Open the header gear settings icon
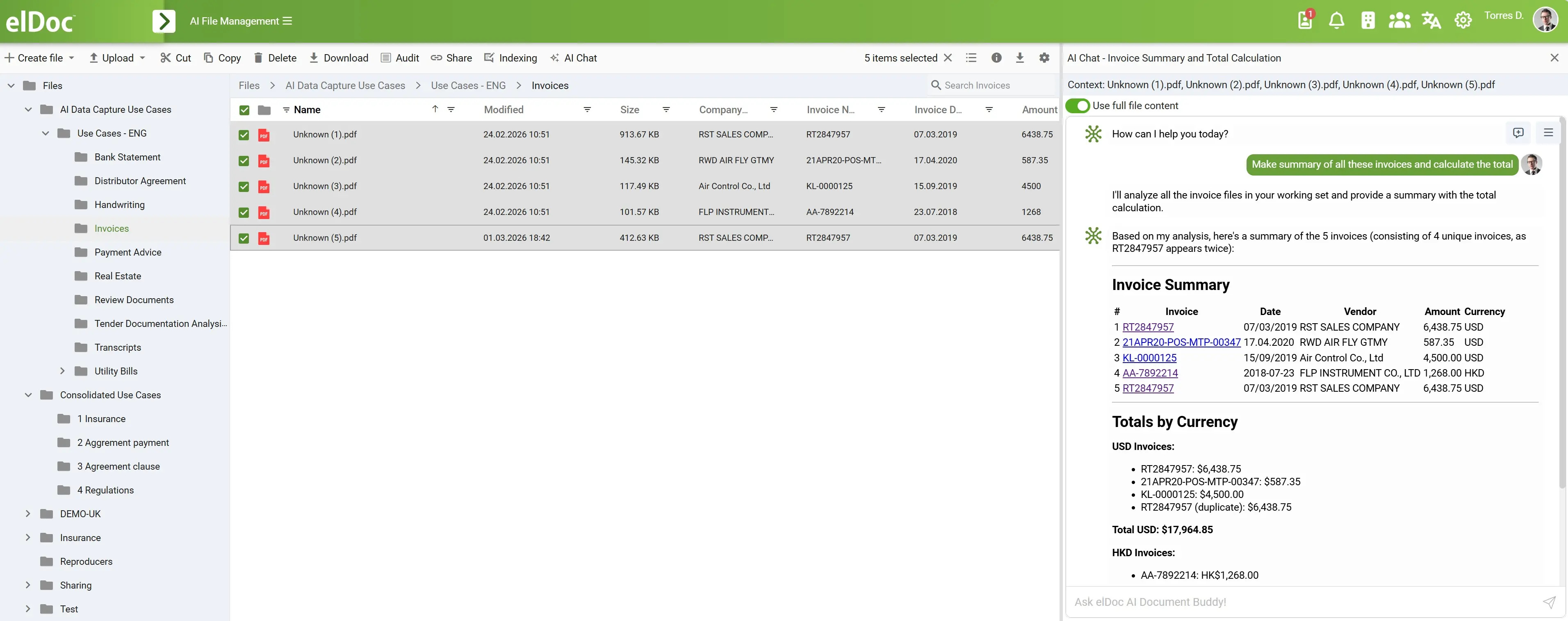Screen dimensions: 1568x621 (1463, 21)
